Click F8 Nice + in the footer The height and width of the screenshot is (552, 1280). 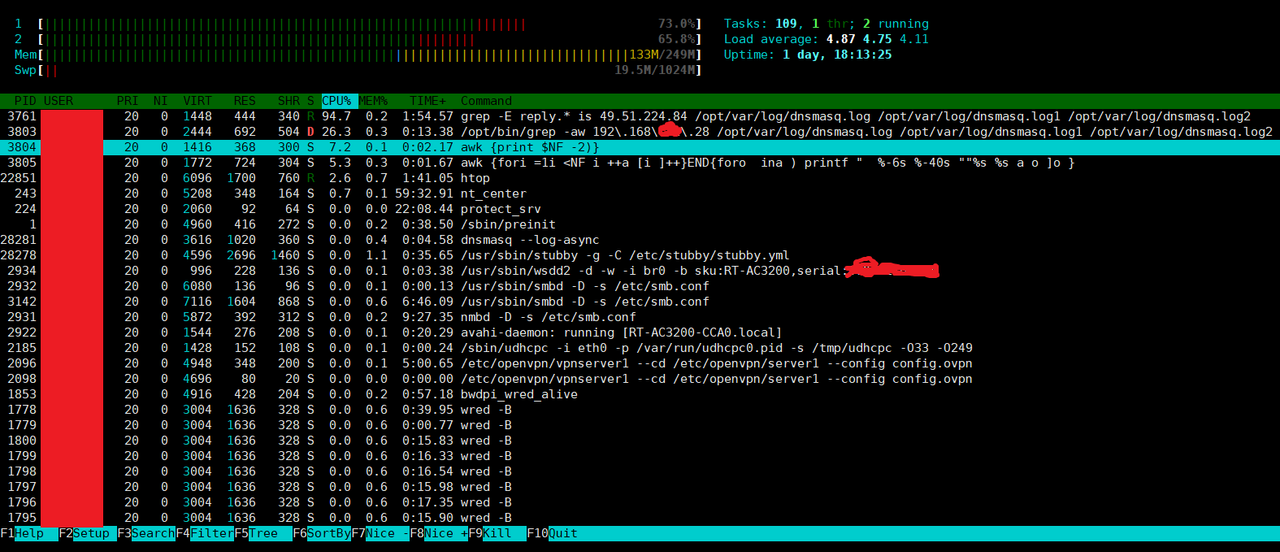coord(438,534)
